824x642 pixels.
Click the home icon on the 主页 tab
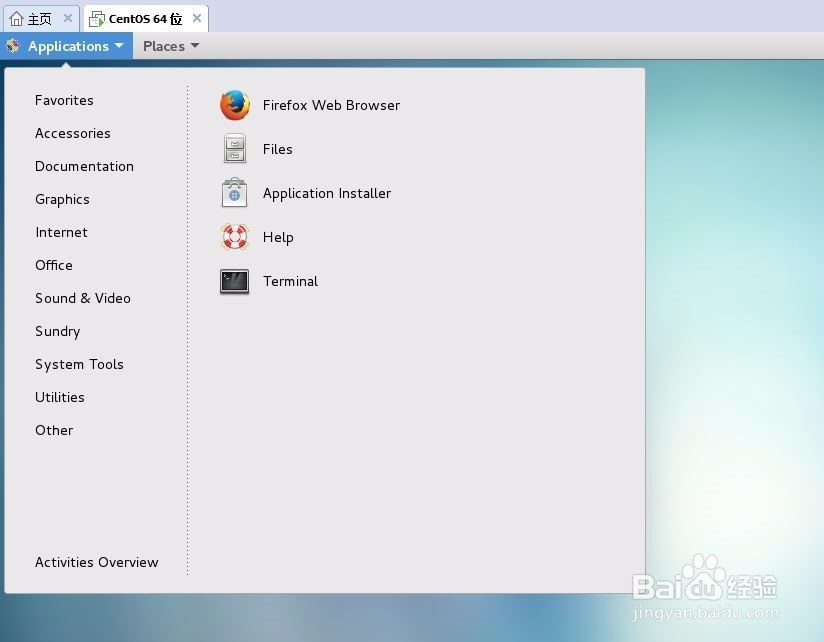point(16,19)
